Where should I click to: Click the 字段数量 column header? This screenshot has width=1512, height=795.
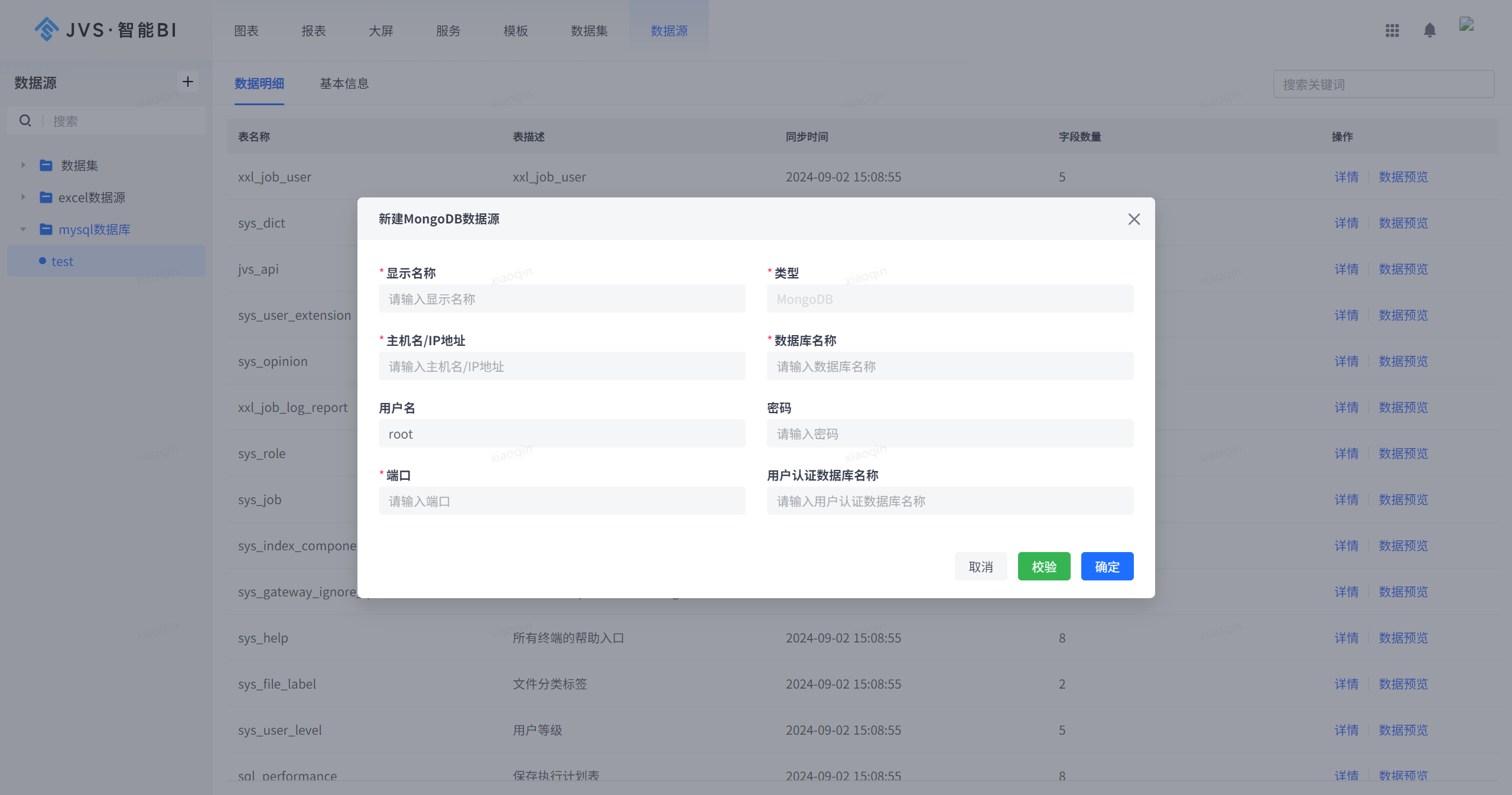coord(1079,137)
